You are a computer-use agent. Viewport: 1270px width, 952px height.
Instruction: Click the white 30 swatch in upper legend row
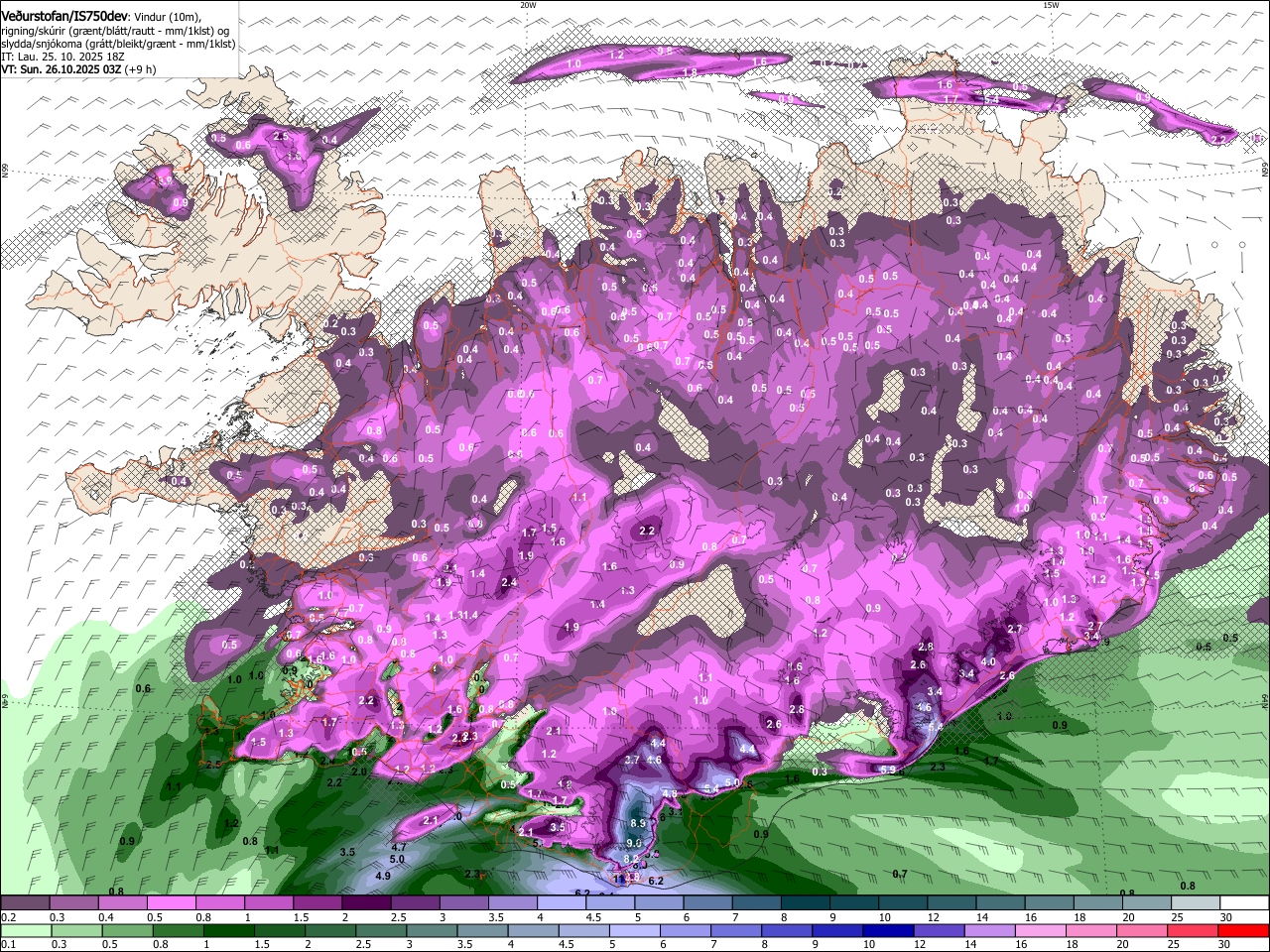[1244, 902]
